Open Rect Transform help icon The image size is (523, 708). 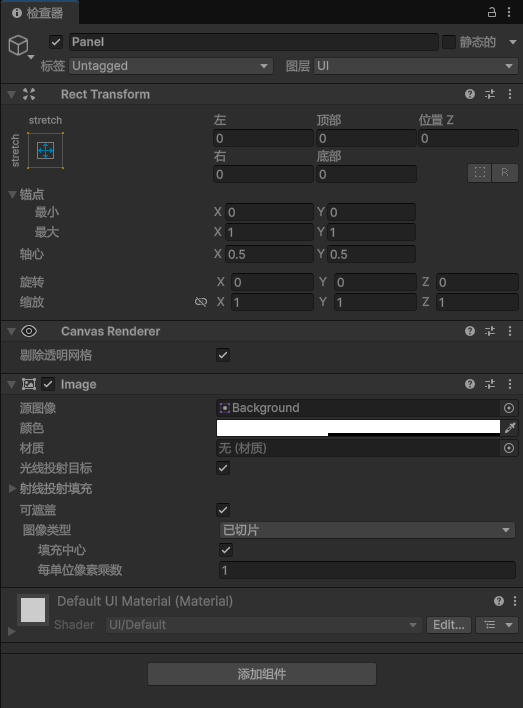click(x=470, y=94)
